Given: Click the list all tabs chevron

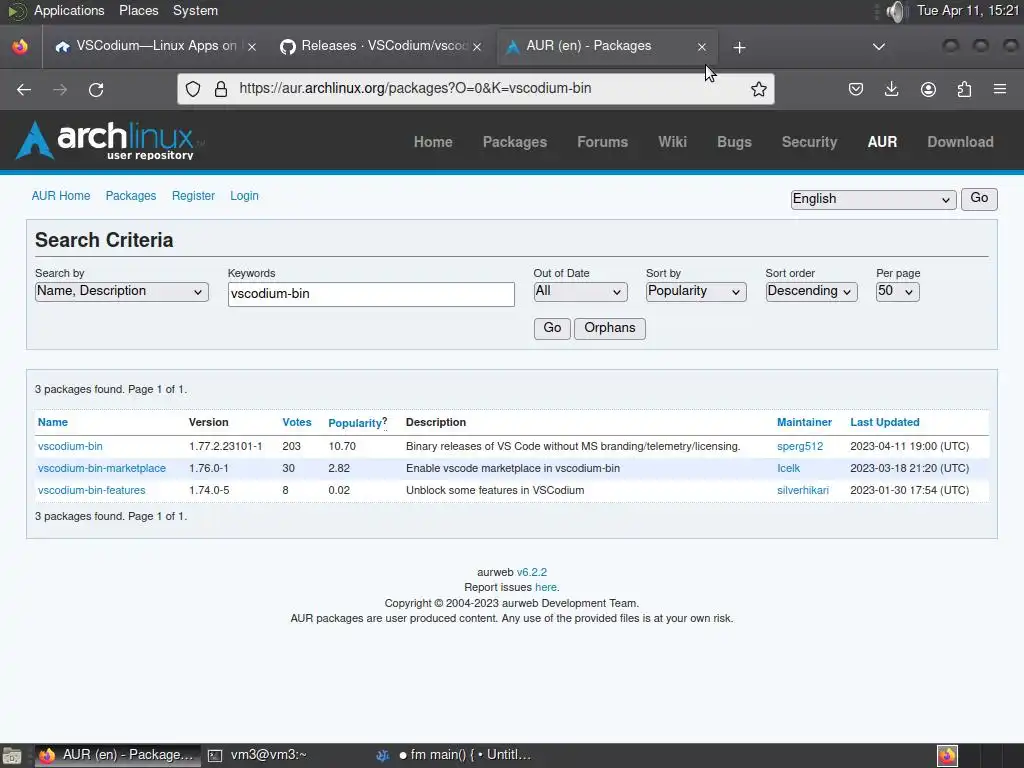Looking at the screenshot, I should 879,46.
